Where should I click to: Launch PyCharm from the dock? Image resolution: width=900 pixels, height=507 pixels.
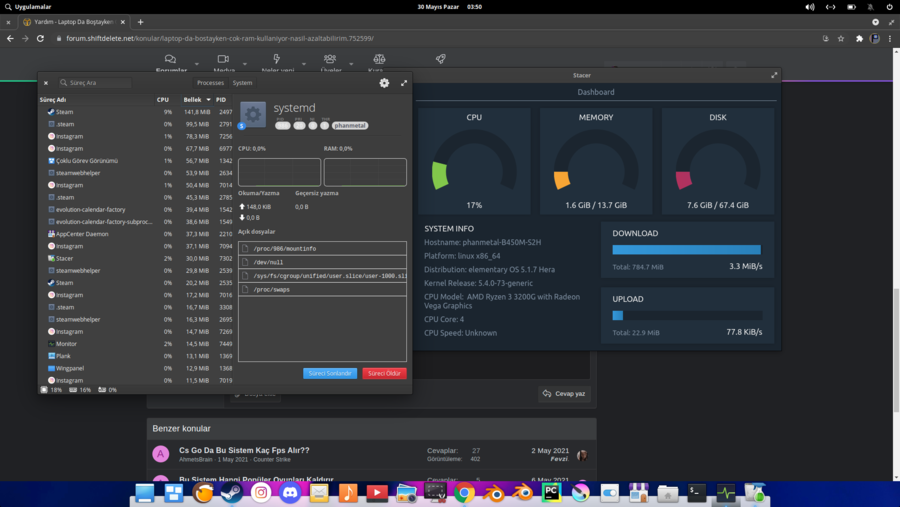(x=551, y=493)
